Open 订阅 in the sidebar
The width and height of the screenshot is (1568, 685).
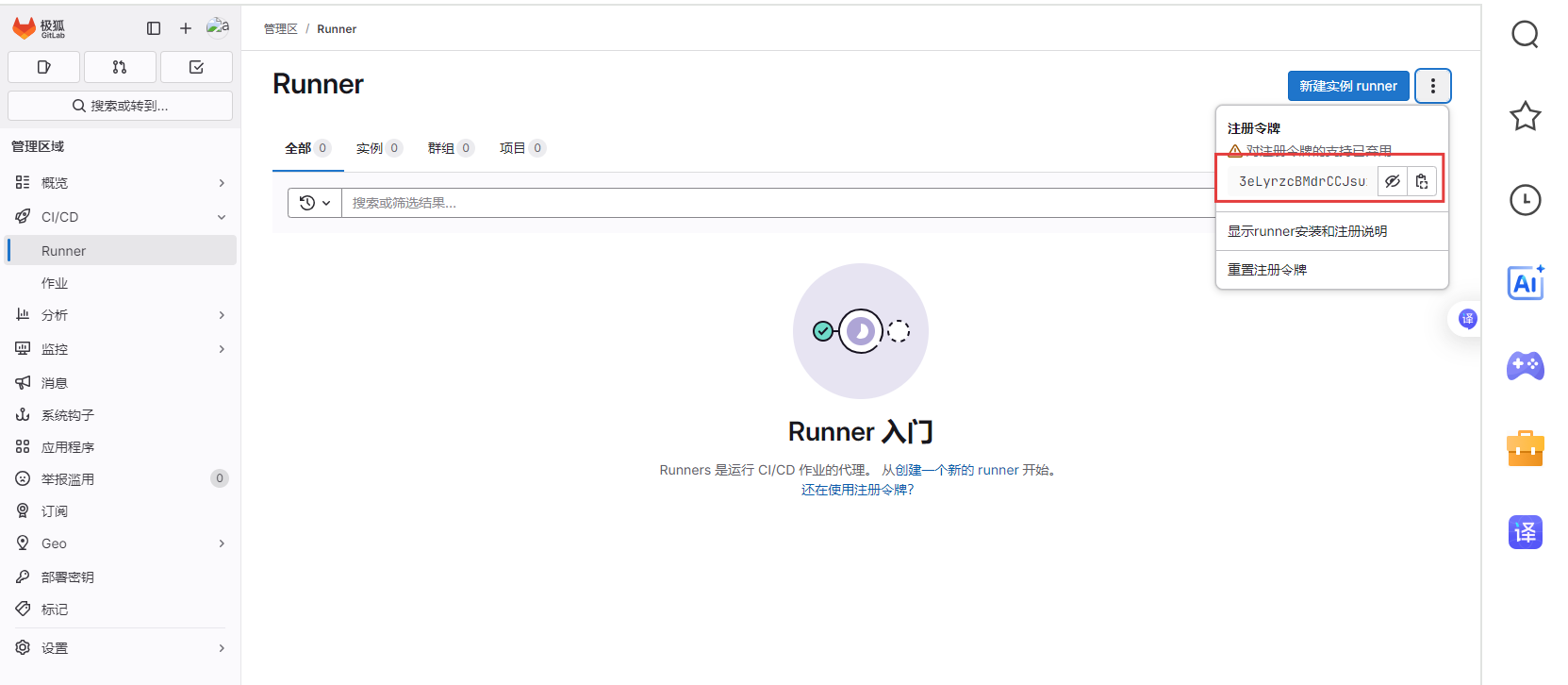[x=120, y=511]
